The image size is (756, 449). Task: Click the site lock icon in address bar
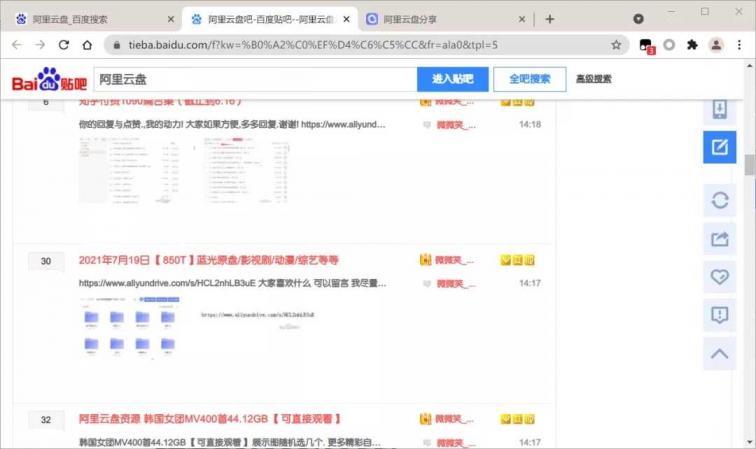117,45
